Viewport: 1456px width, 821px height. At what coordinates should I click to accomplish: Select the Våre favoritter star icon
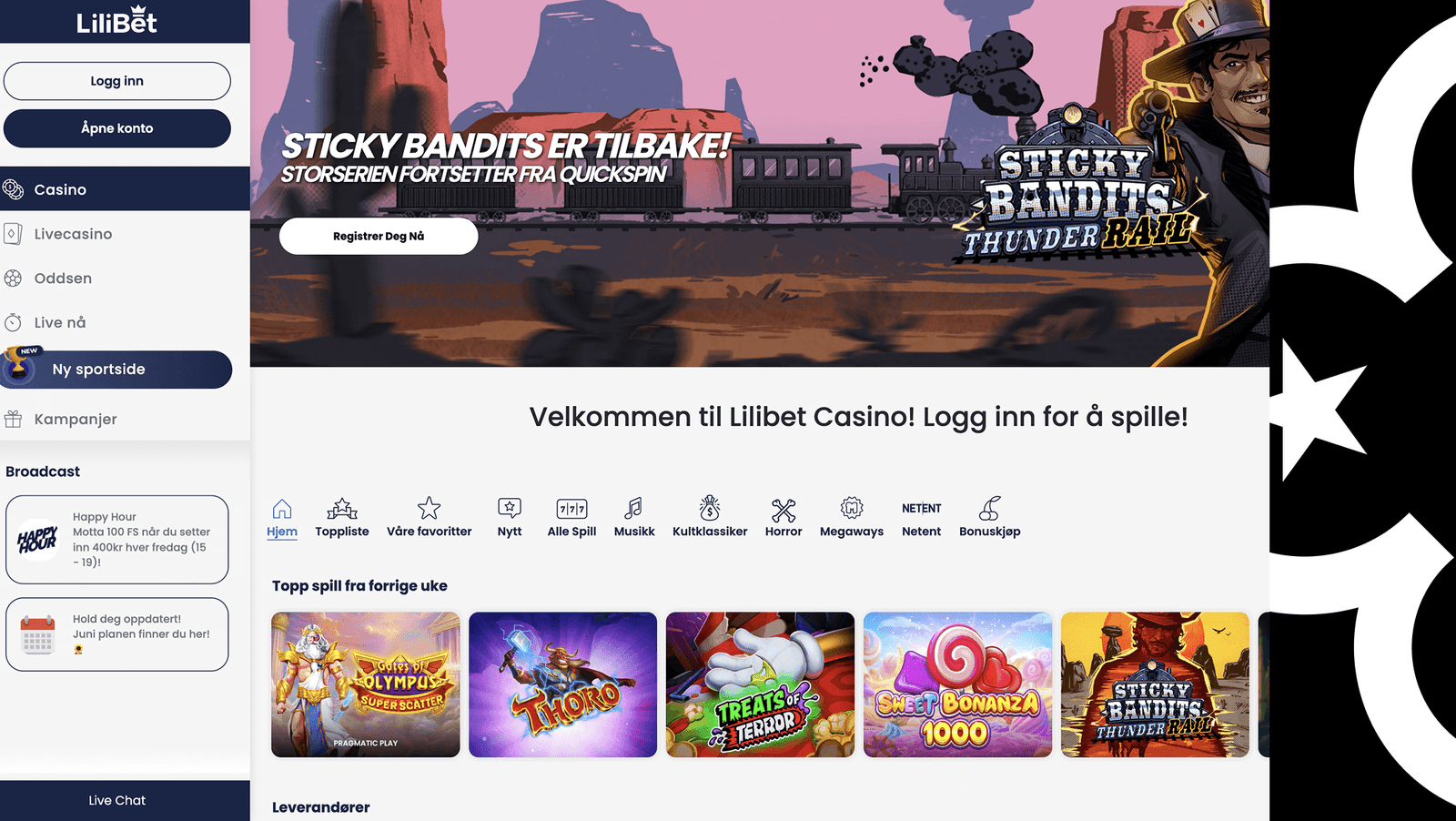click(x=429, y=508)
